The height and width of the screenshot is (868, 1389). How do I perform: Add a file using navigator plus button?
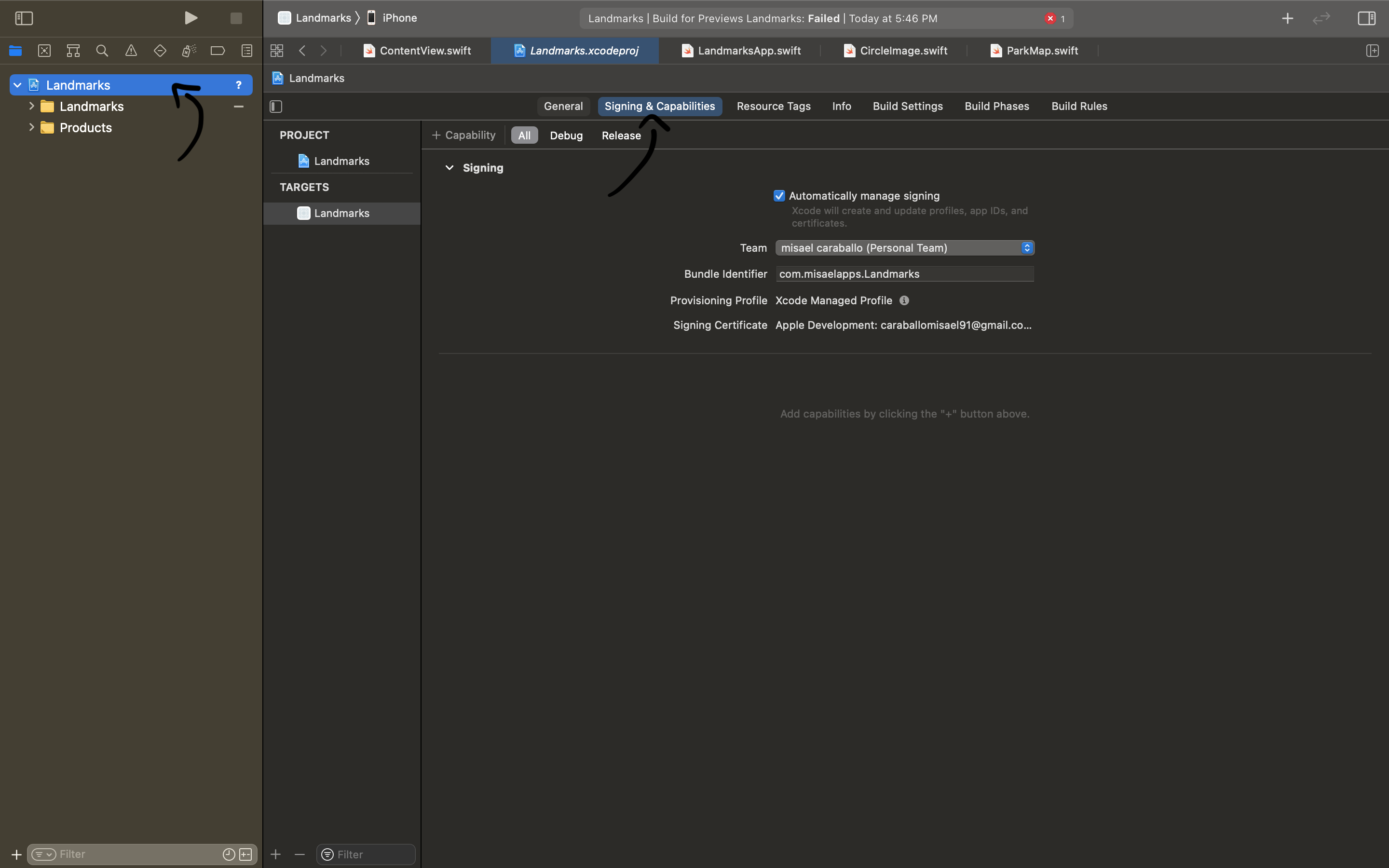click(x=16, y=854)
